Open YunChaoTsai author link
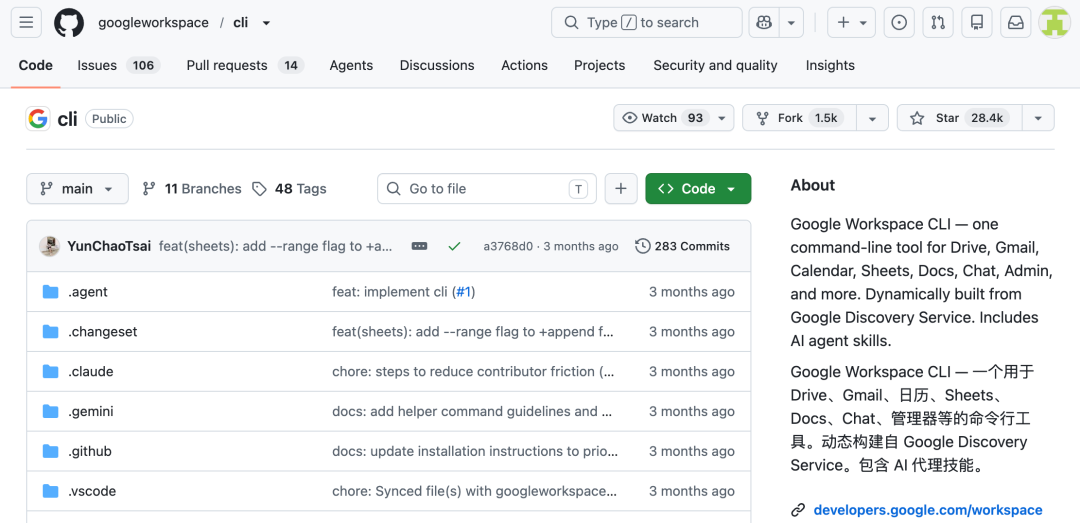This screenshot has width=1080, height=523. (x=109, y=246)
